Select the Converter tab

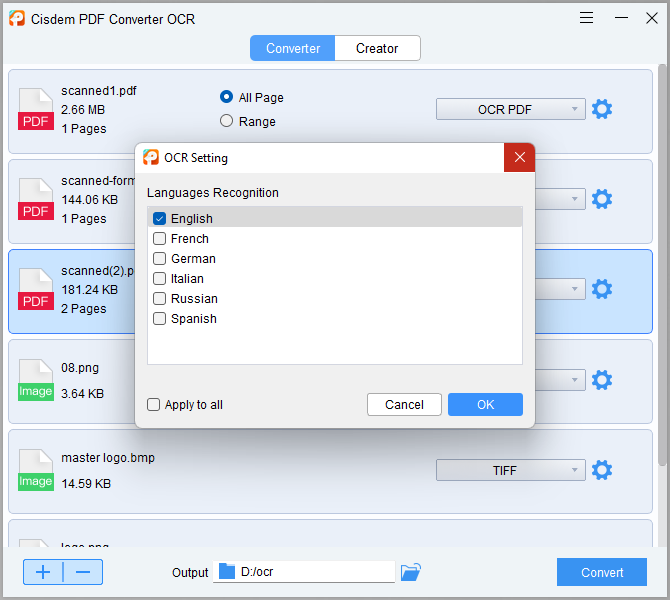point(293,48)
